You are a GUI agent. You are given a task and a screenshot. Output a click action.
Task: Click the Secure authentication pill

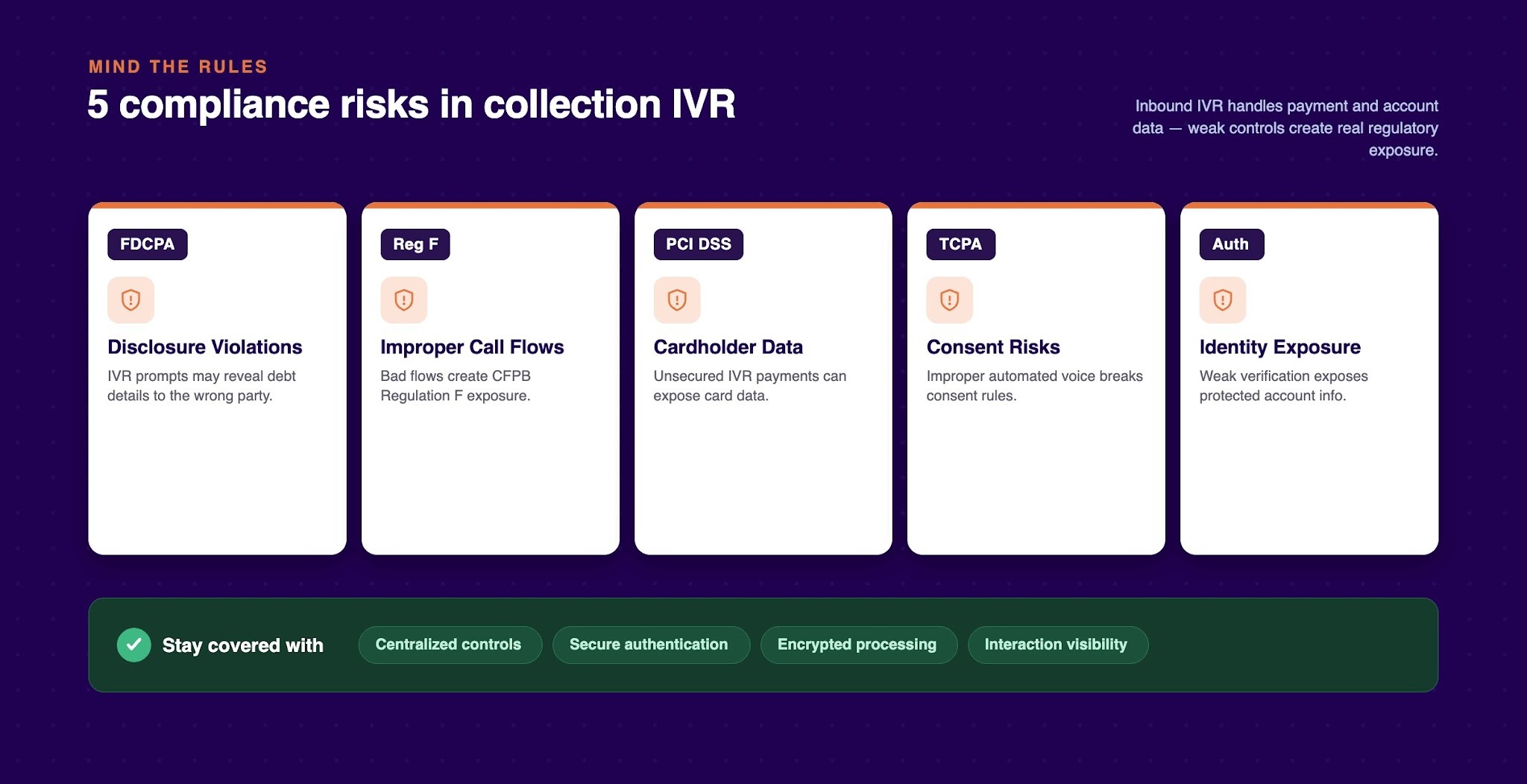click(651, 645)
